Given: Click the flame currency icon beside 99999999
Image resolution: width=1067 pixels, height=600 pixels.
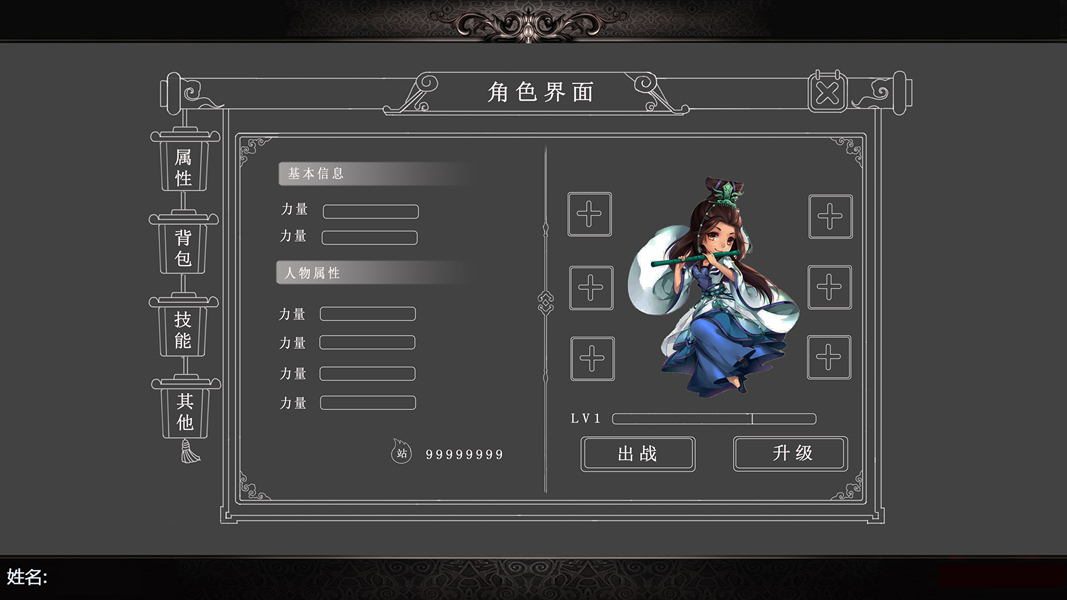Looking at the screenshot, I should 401,452.
